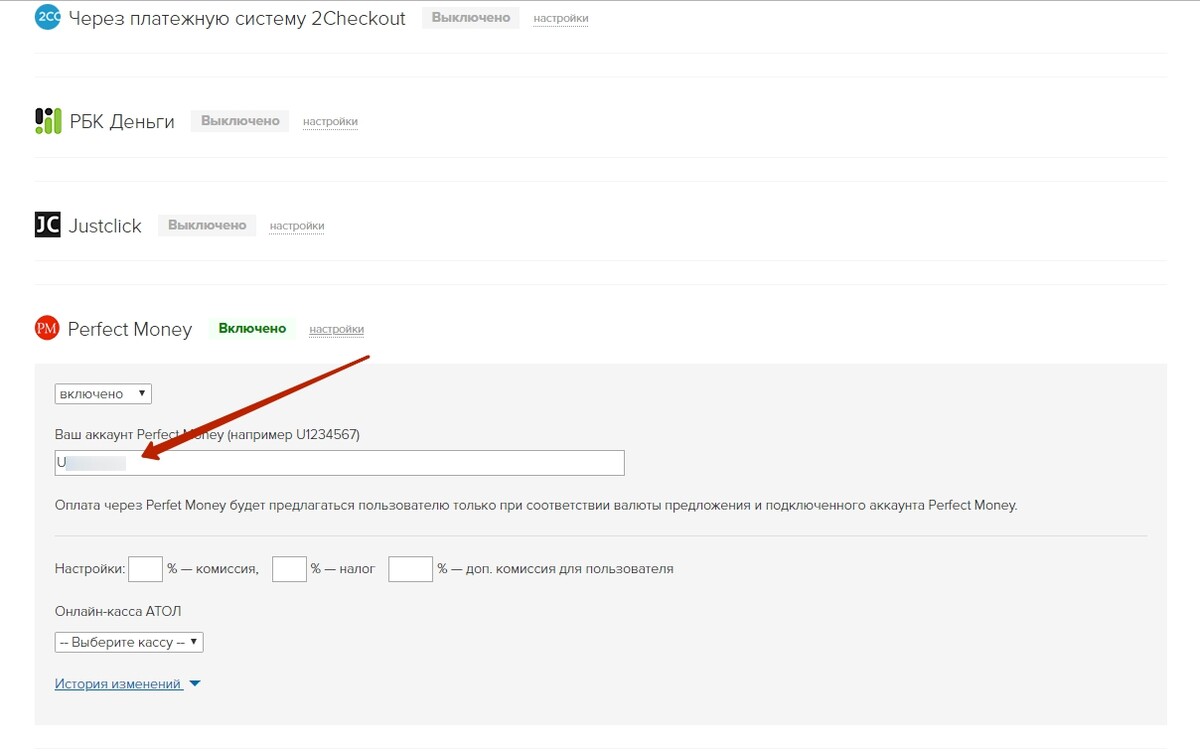The width and height of the screenshot is (1200, 754).
Task: Open the Выберите кассу dropdown
Action: [129, 642]
